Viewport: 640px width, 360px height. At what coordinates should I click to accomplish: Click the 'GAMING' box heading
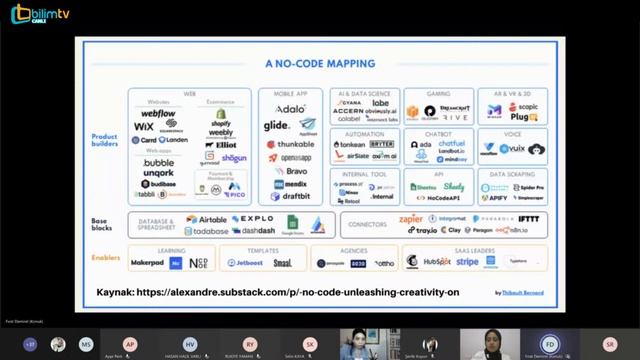(438, 94)
